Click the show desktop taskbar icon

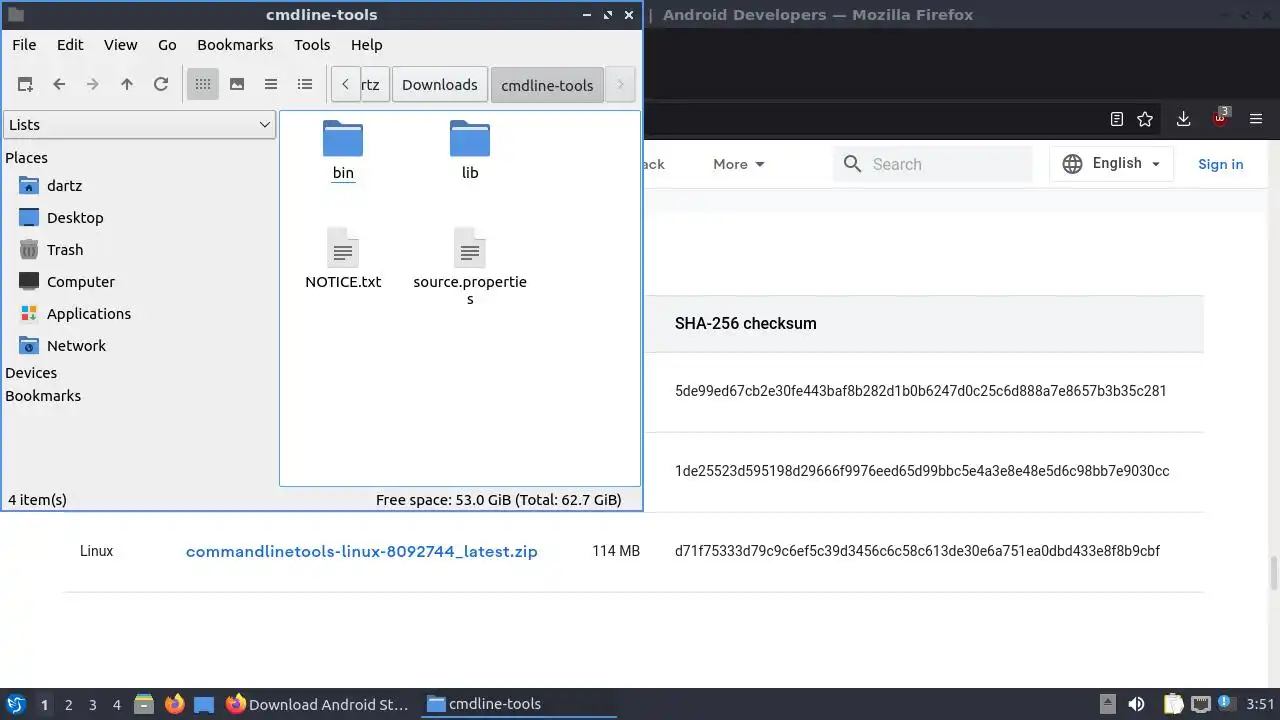click(x=204, y=704)
